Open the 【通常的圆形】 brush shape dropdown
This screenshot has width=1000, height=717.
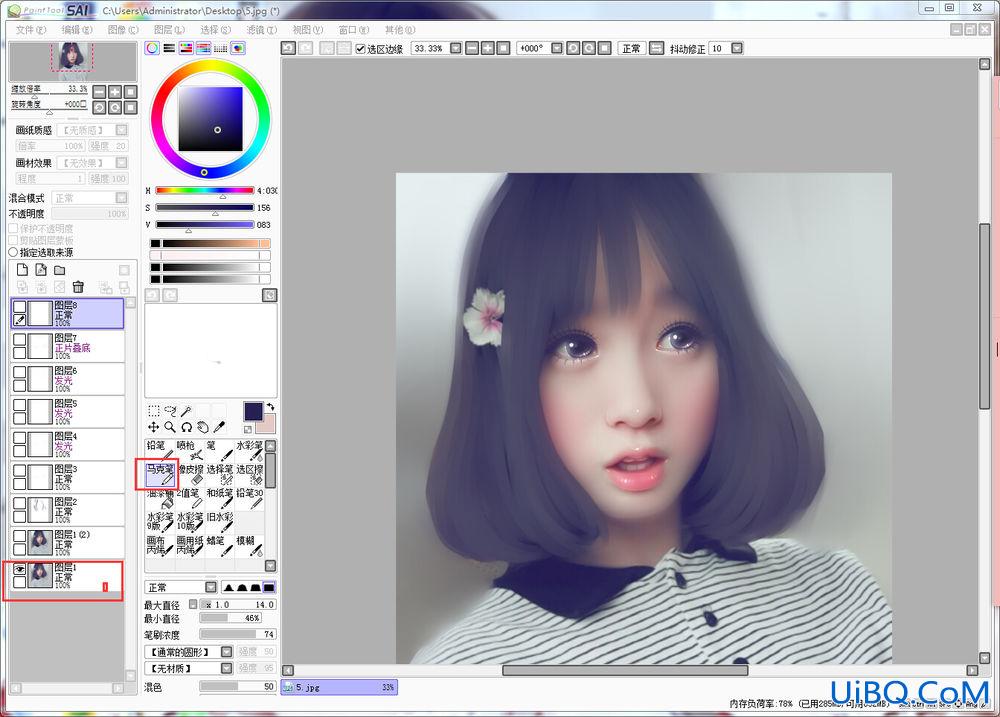coord(226,652)
